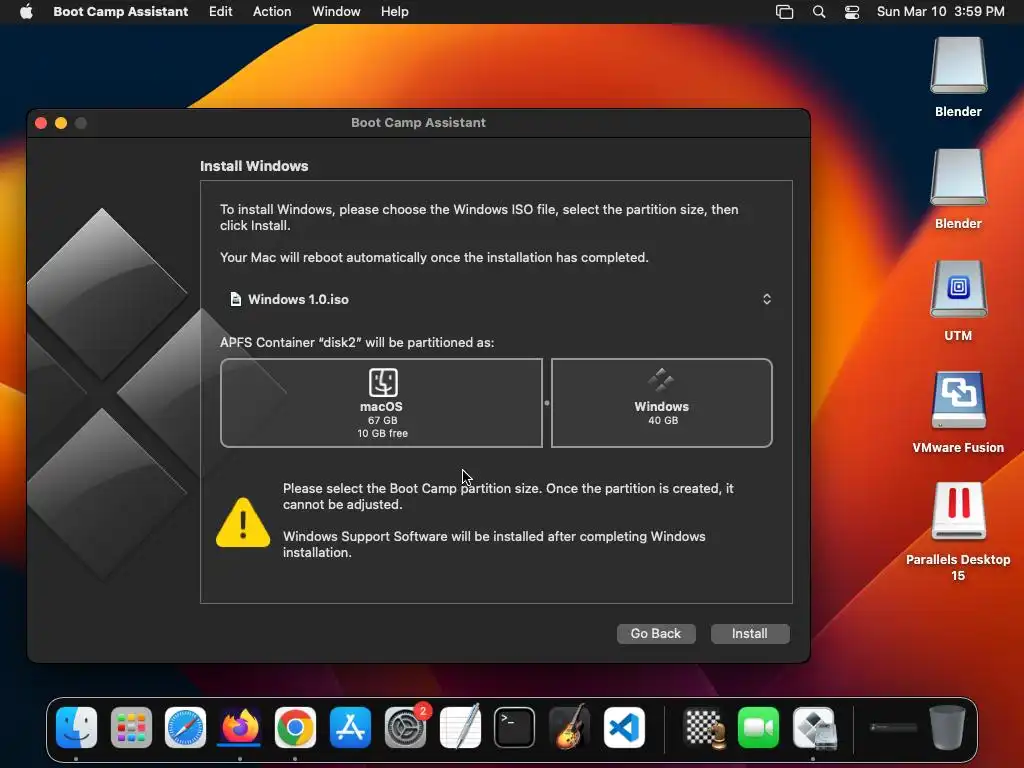Select the Windows 40 GB partition box

(662, 403)
